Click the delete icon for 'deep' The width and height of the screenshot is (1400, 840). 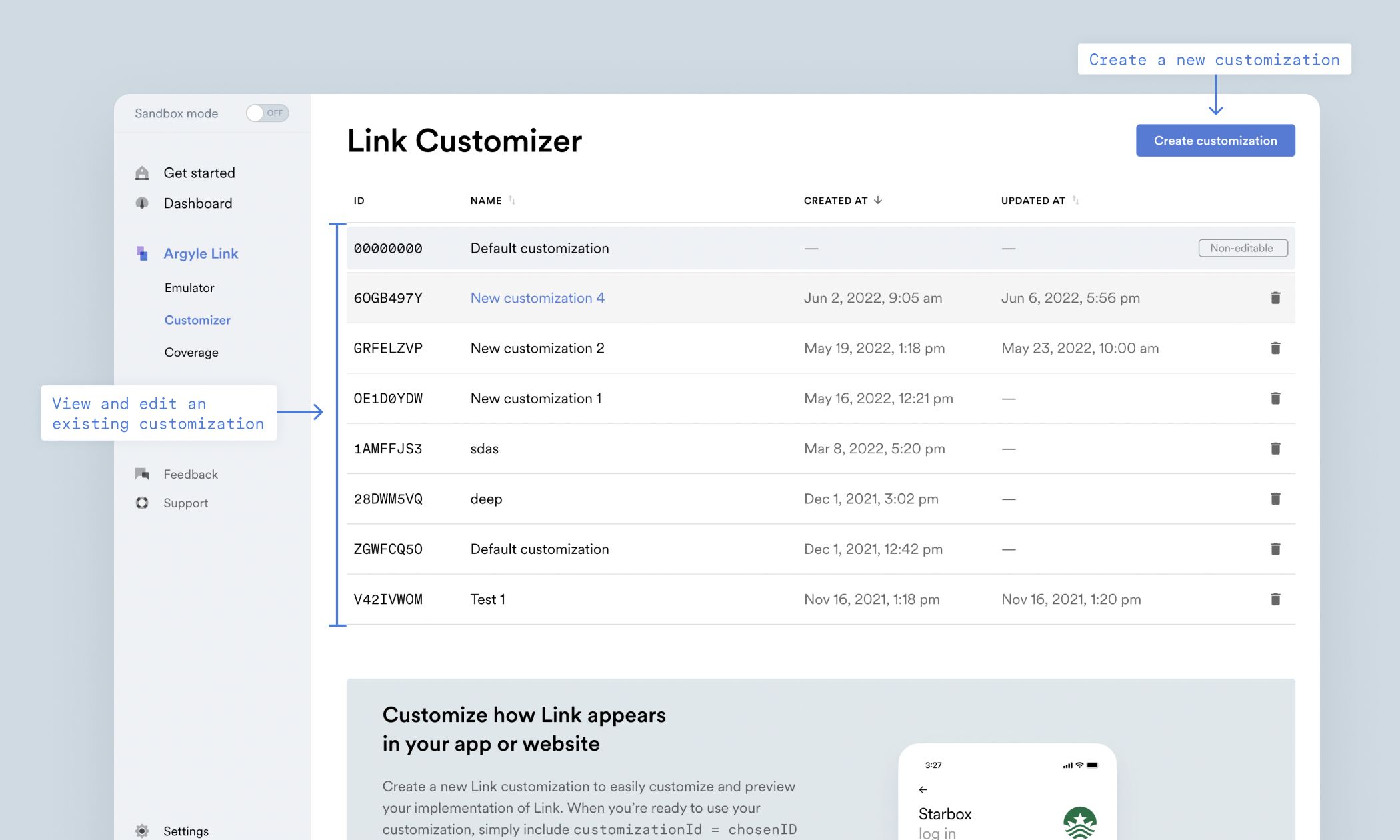1276,498
